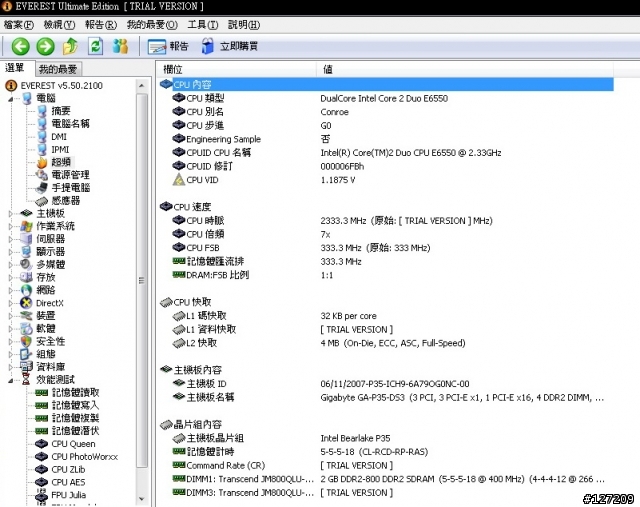Click the 記憶體讀取 memory read benchmark icon
Screen dimensions: 640x507
click(42, 393)
